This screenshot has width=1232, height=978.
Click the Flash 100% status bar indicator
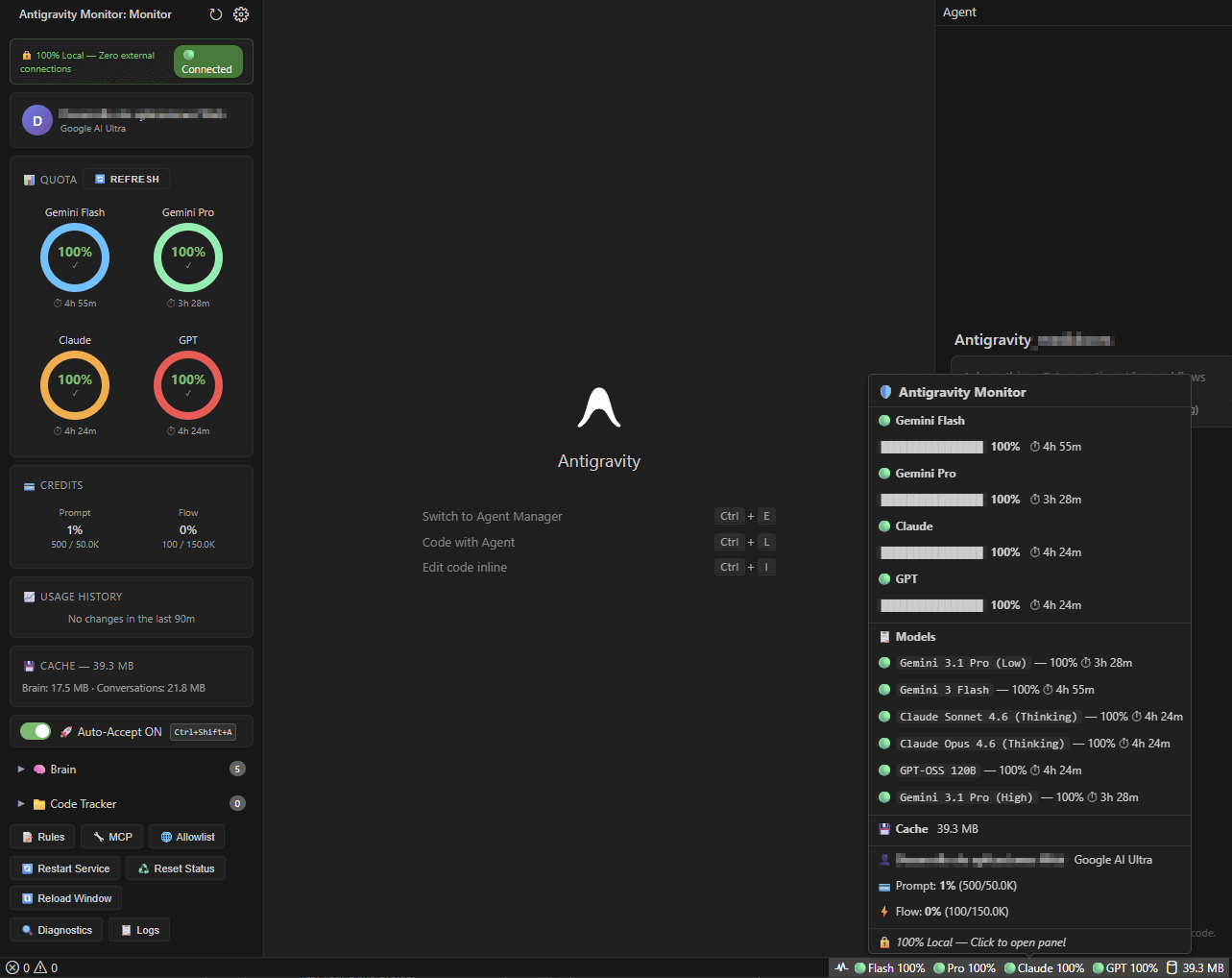click(887, 967)
